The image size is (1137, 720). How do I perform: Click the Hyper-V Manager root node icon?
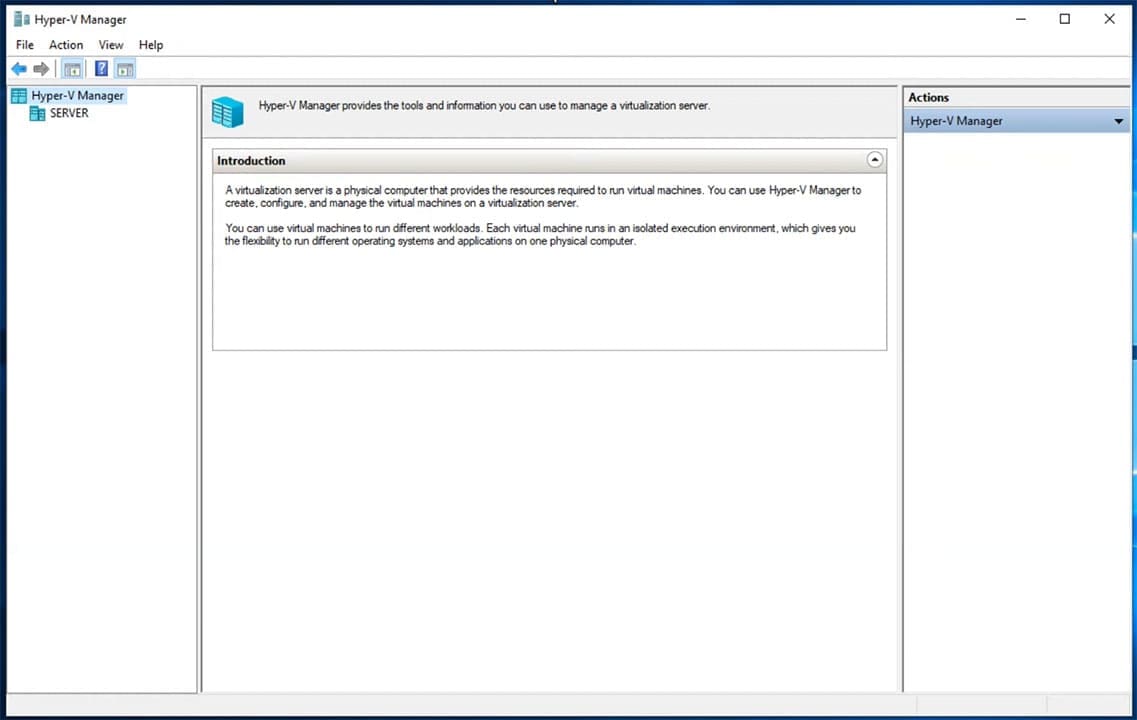pyautogui.click(x=18, y=95)
